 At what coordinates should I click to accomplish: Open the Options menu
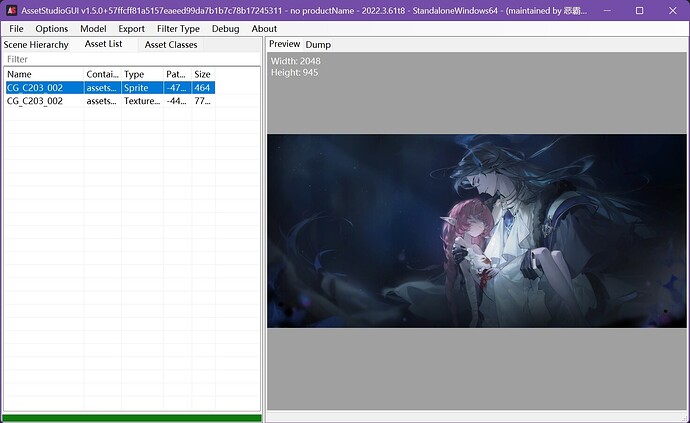pyautogui.click(x=52, y=29)
